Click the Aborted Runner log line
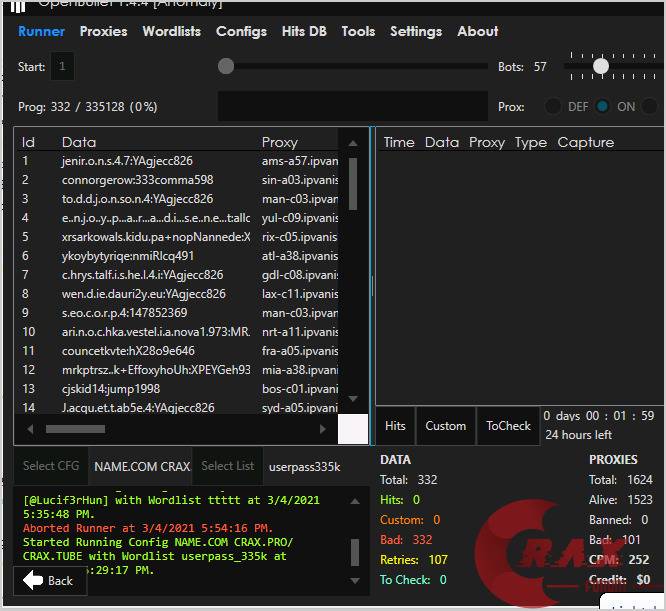 point(148,528)
